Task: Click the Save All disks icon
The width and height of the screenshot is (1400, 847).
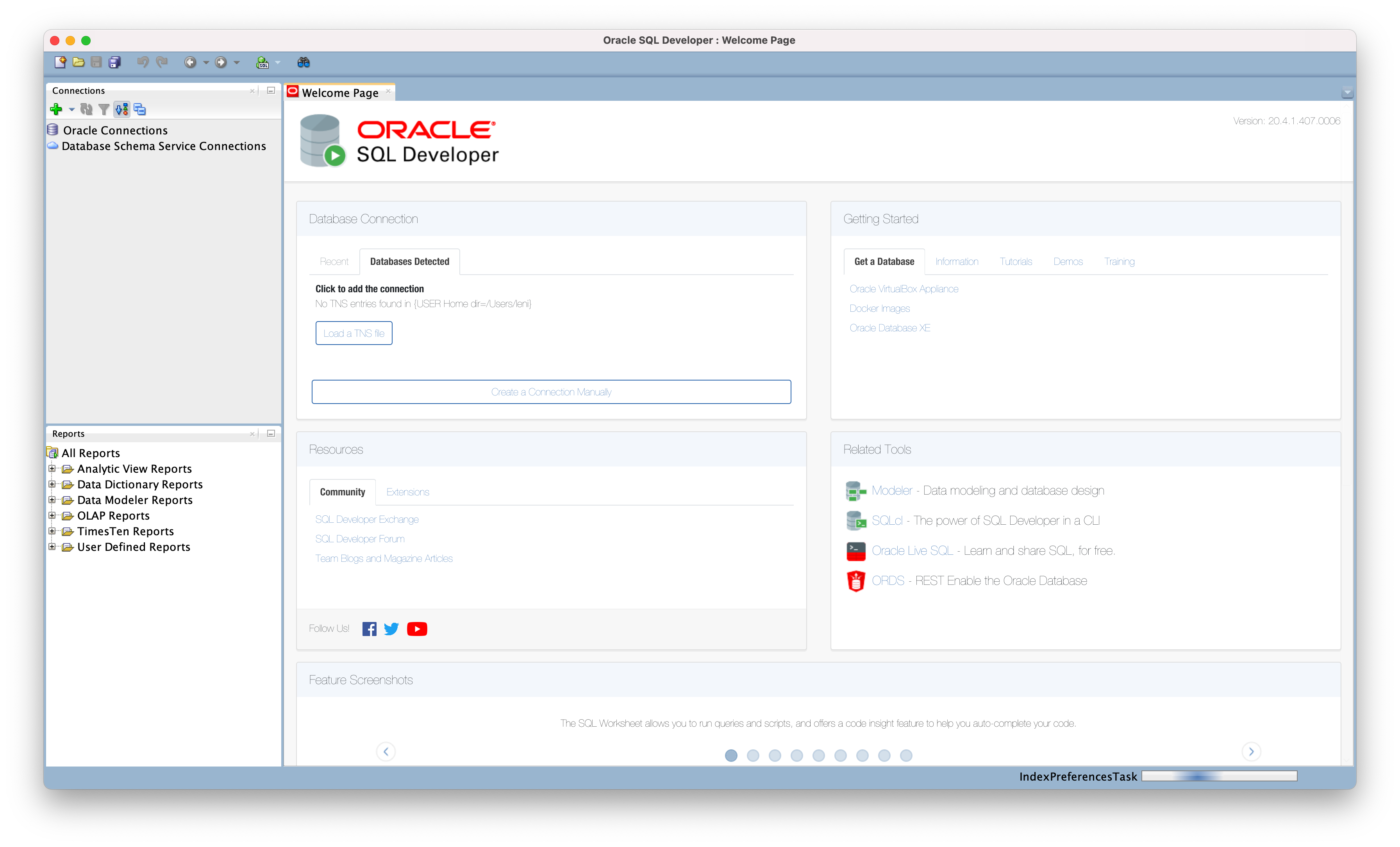Action: (115, 62)
